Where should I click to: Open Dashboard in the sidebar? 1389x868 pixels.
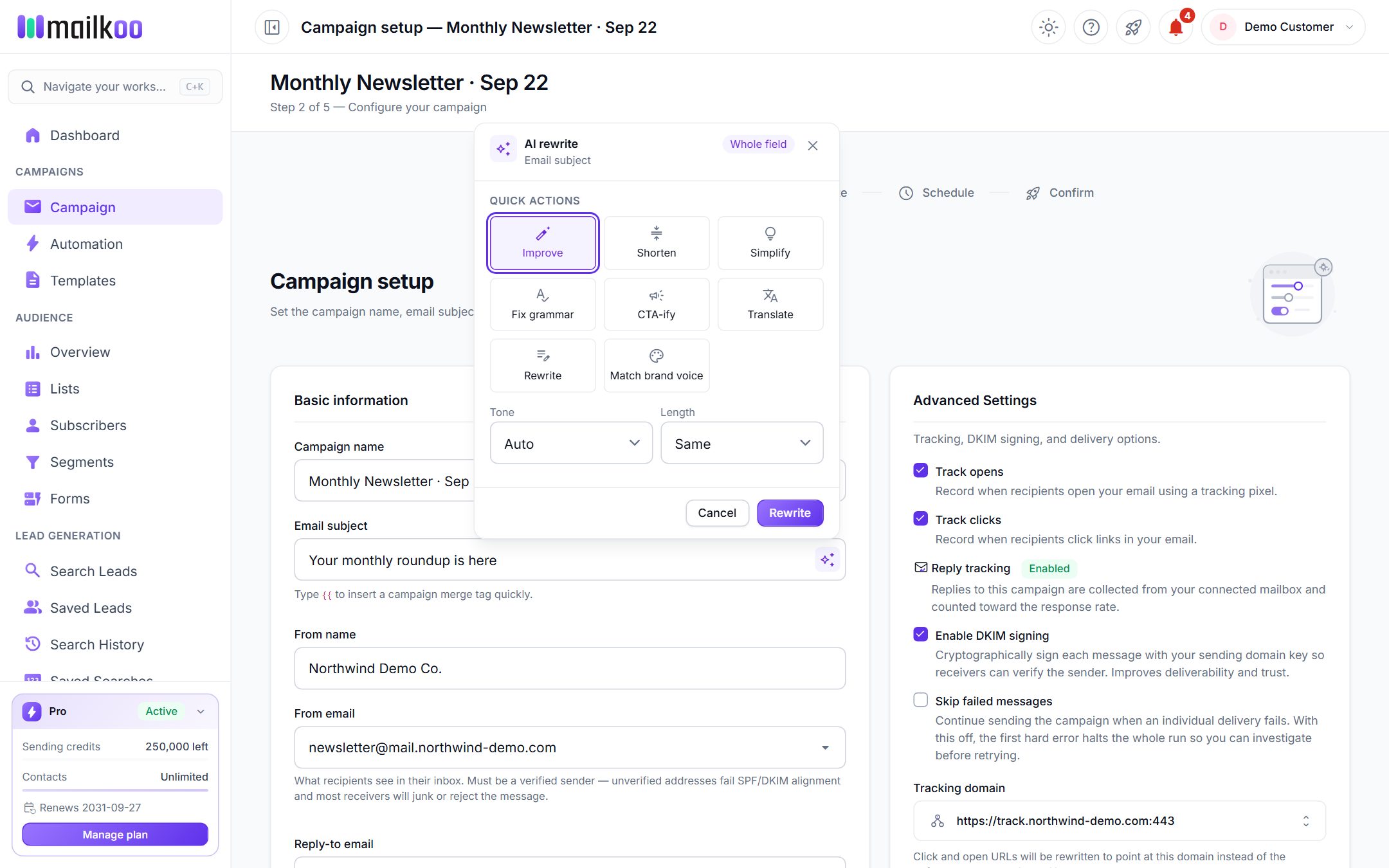pos(115,136)
